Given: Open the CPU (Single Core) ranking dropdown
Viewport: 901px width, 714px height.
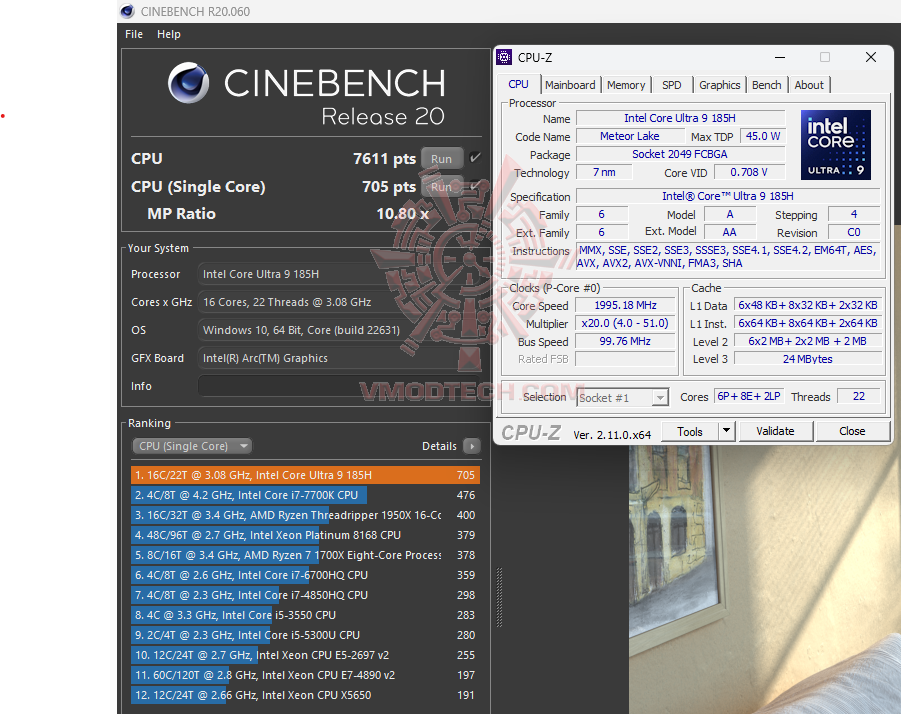Looking at the screenshot, I should pyautogui.click(x=192, y=446).
